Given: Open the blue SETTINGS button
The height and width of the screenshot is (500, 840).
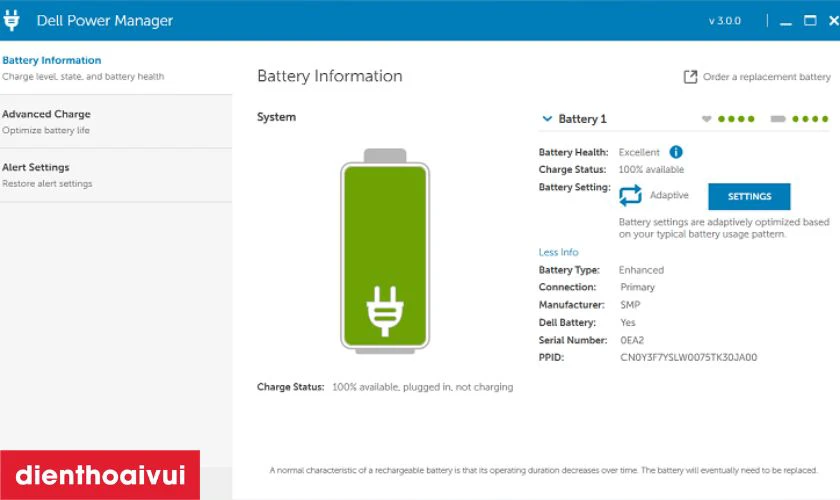Looking at the screenshot, I should click(749, 197).
